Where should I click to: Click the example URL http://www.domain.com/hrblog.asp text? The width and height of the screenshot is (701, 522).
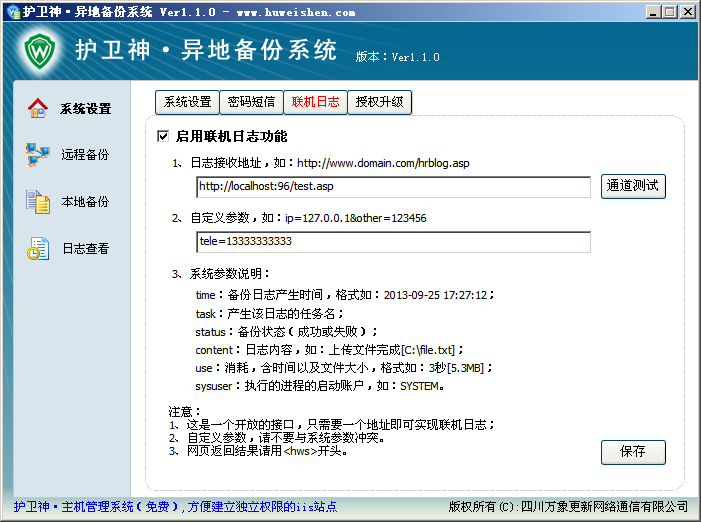point(383,163)
